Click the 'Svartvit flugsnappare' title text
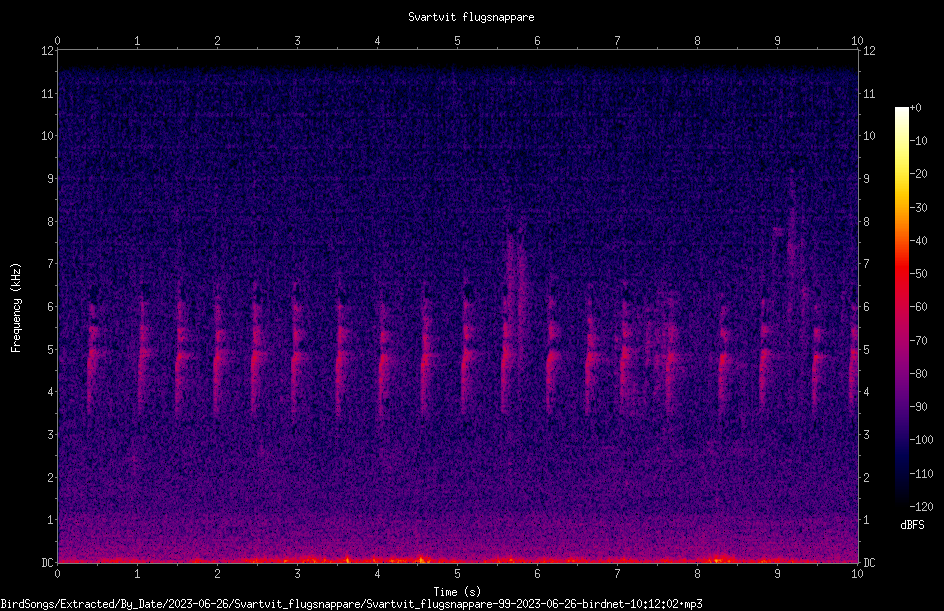The image size is (944, 611). (471, 17)
